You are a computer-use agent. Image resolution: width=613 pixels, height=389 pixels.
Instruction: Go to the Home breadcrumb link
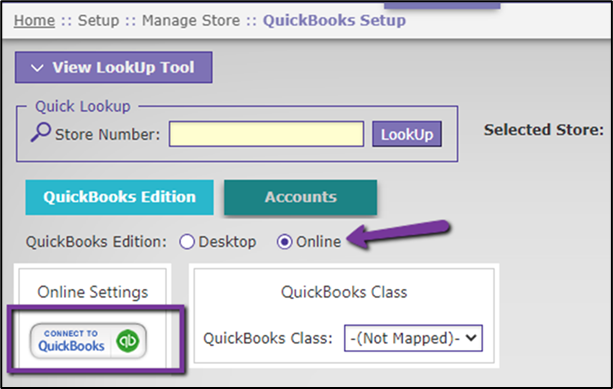coord(34,20)
